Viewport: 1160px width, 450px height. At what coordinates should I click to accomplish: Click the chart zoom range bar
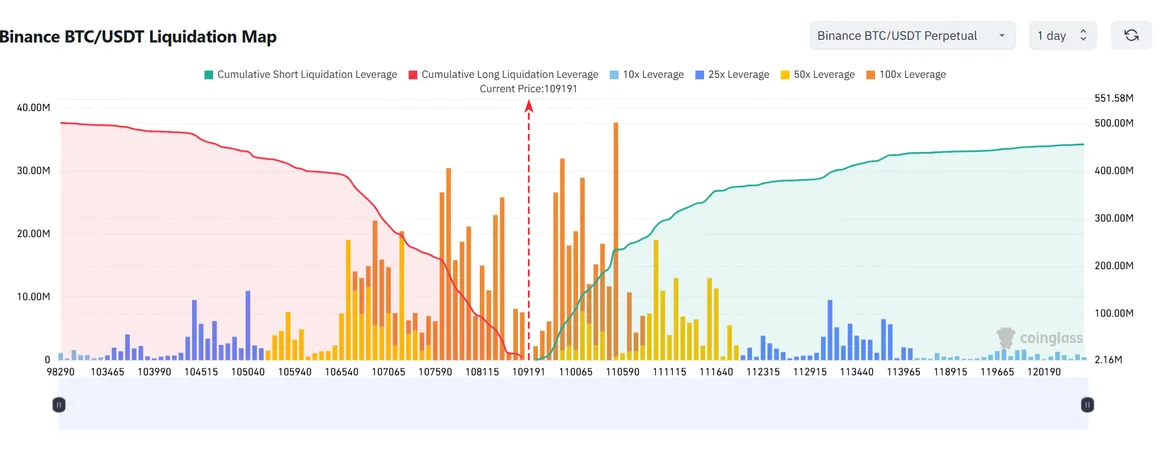pyautogui.click(x=573, y=403)
